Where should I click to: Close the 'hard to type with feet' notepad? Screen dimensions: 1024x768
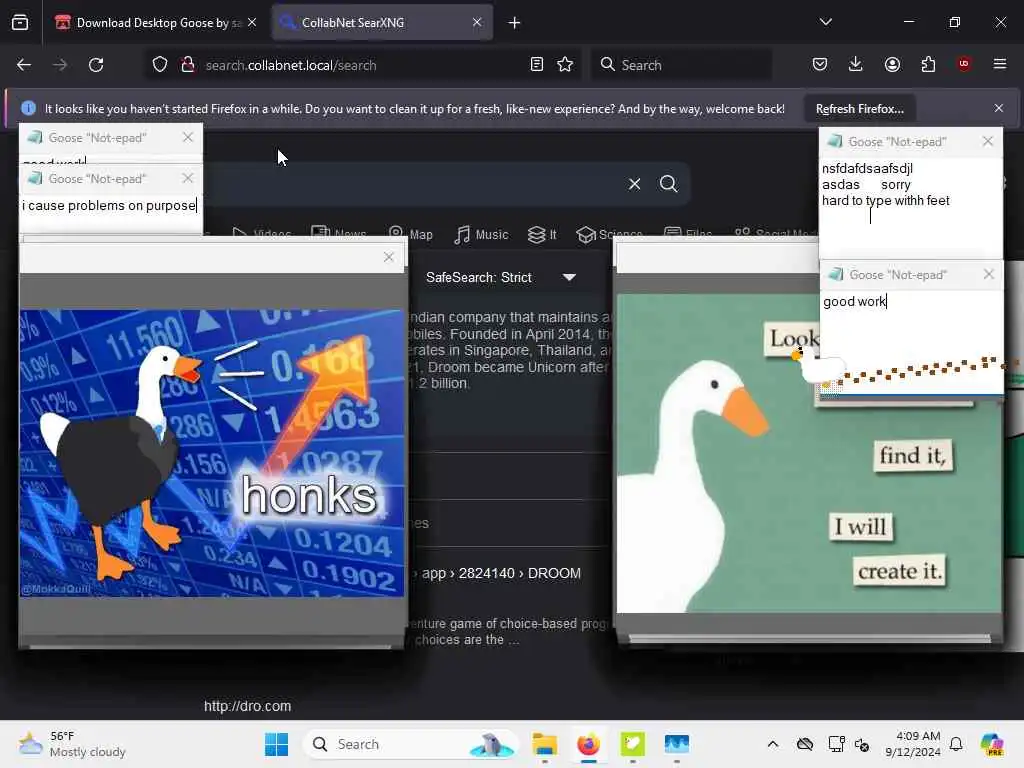987,141
